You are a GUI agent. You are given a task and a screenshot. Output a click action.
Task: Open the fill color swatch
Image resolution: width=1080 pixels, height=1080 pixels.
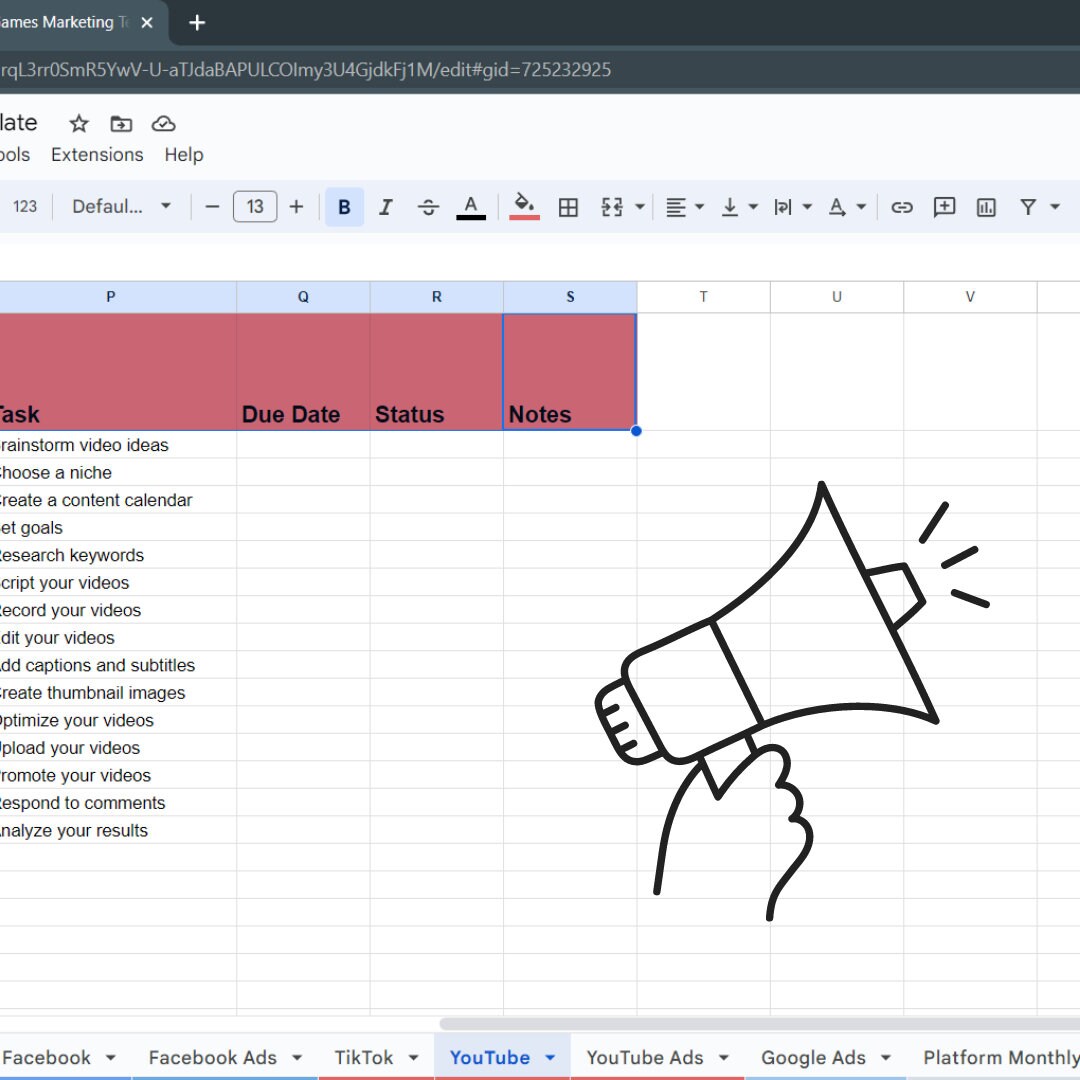[524, 207]
